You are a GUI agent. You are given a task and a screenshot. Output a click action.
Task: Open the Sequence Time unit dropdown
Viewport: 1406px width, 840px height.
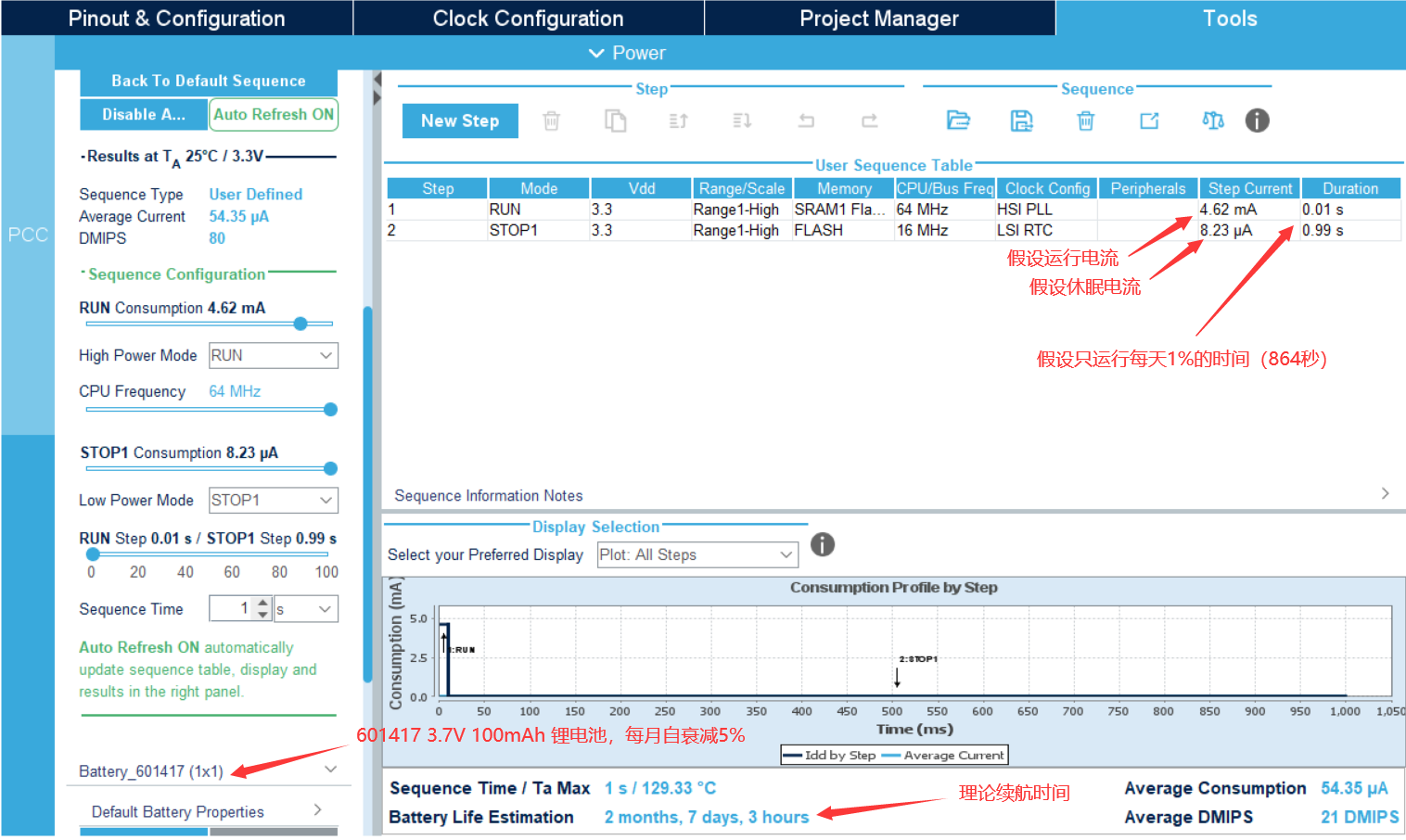point(305,609)
